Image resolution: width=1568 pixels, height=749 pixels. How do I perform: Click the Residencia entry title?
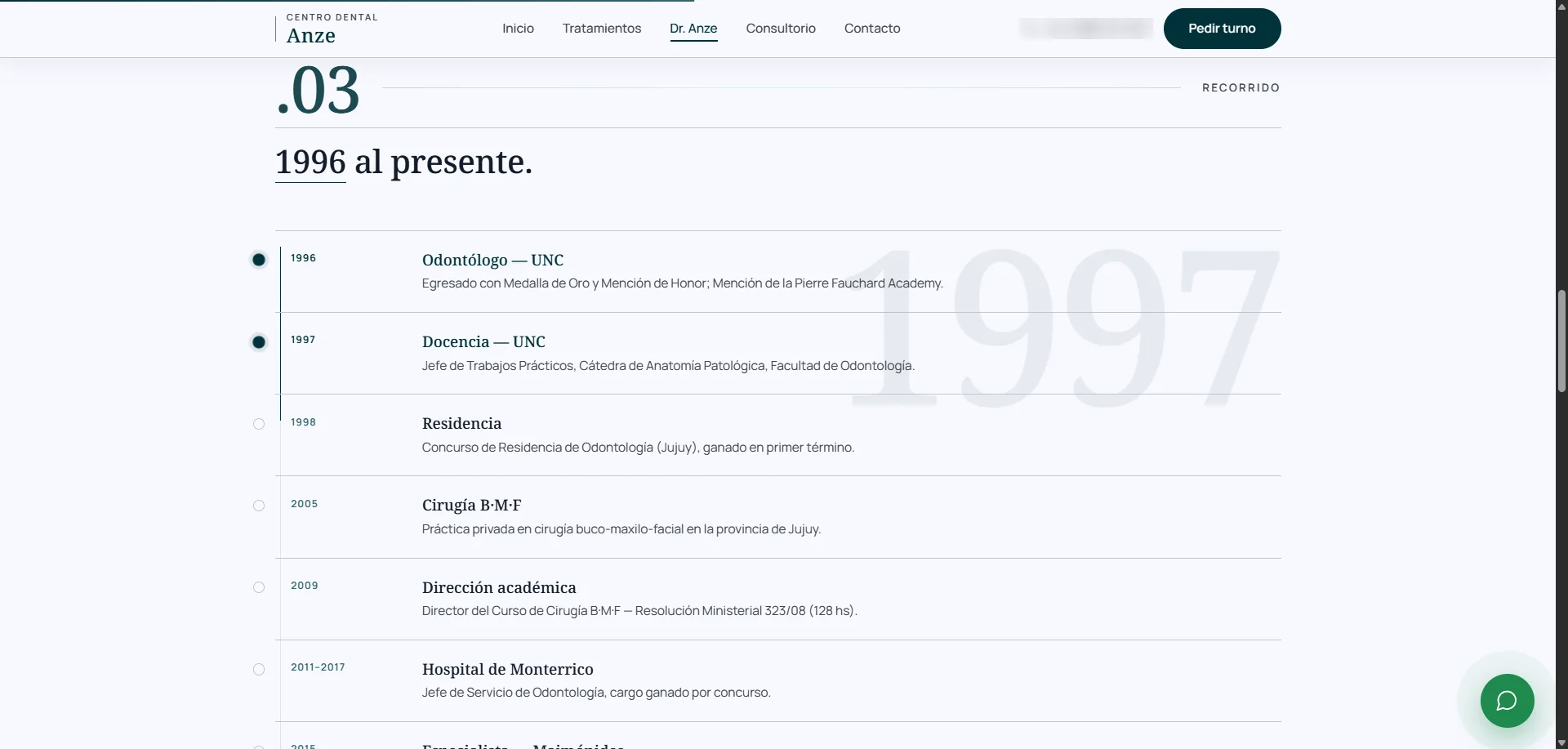click(x=461, y=423)
